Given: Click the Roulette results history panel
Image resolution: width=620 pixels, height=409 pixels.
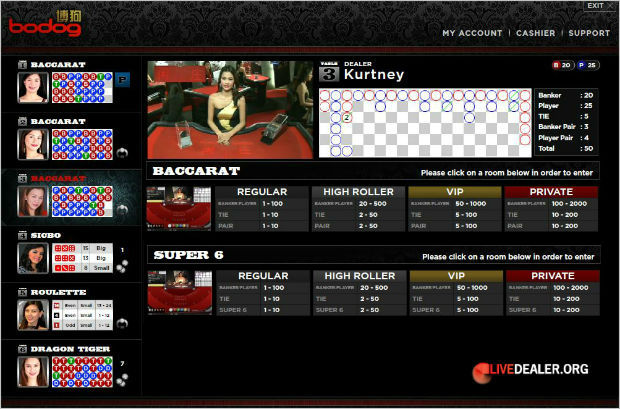Looking at the screenshot, I should (x=82, y=315).
